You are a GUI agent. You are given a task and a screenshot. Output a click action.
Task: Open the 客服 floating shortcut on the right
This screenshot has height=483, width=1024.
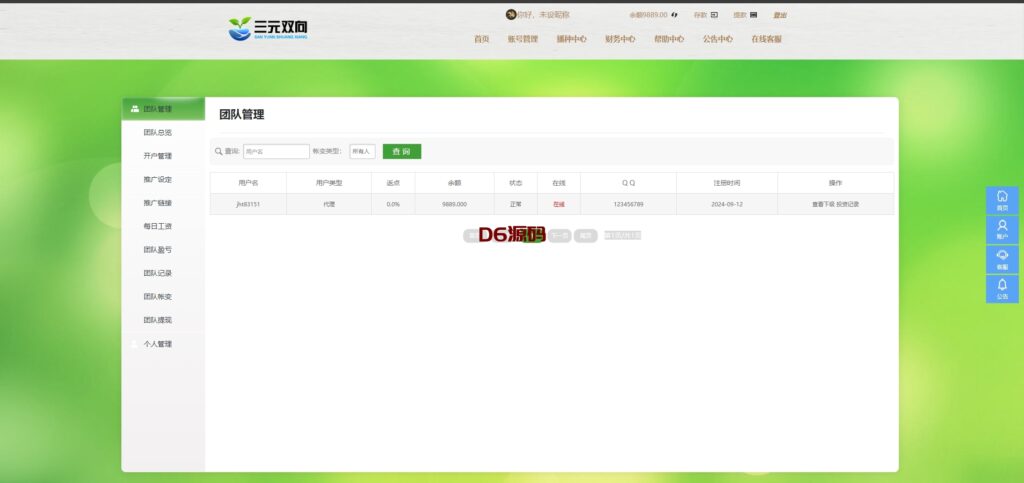1002,259
